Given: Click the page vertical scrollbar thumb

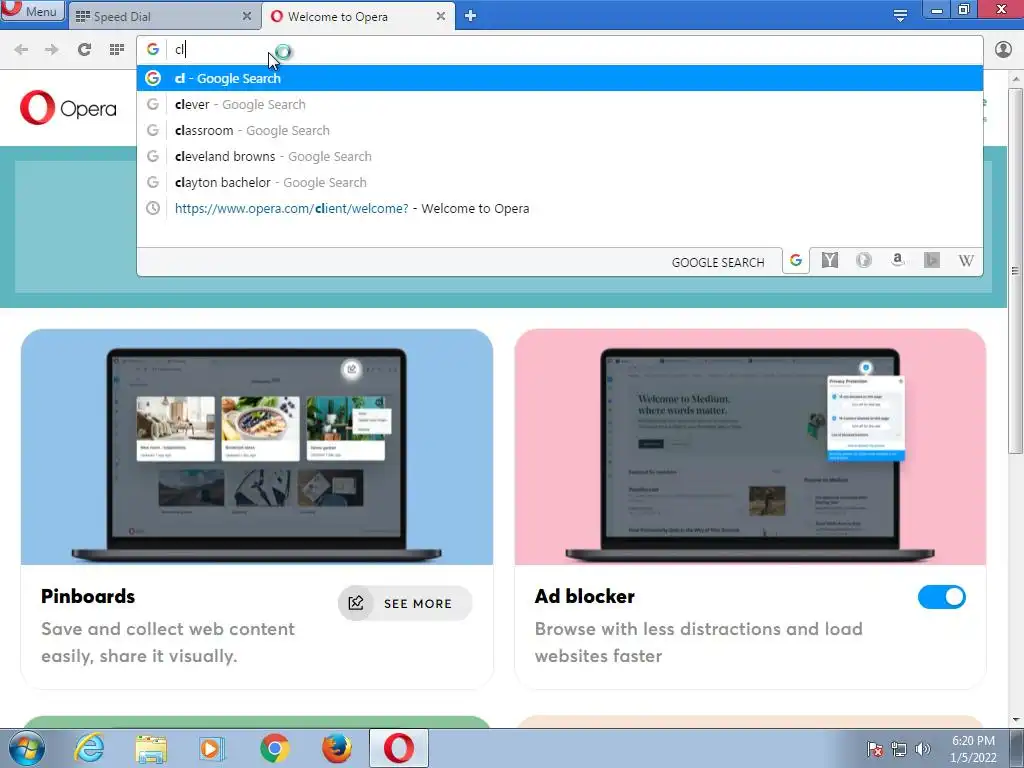Looking at the screenshot, I should [x=1015, y=271].
